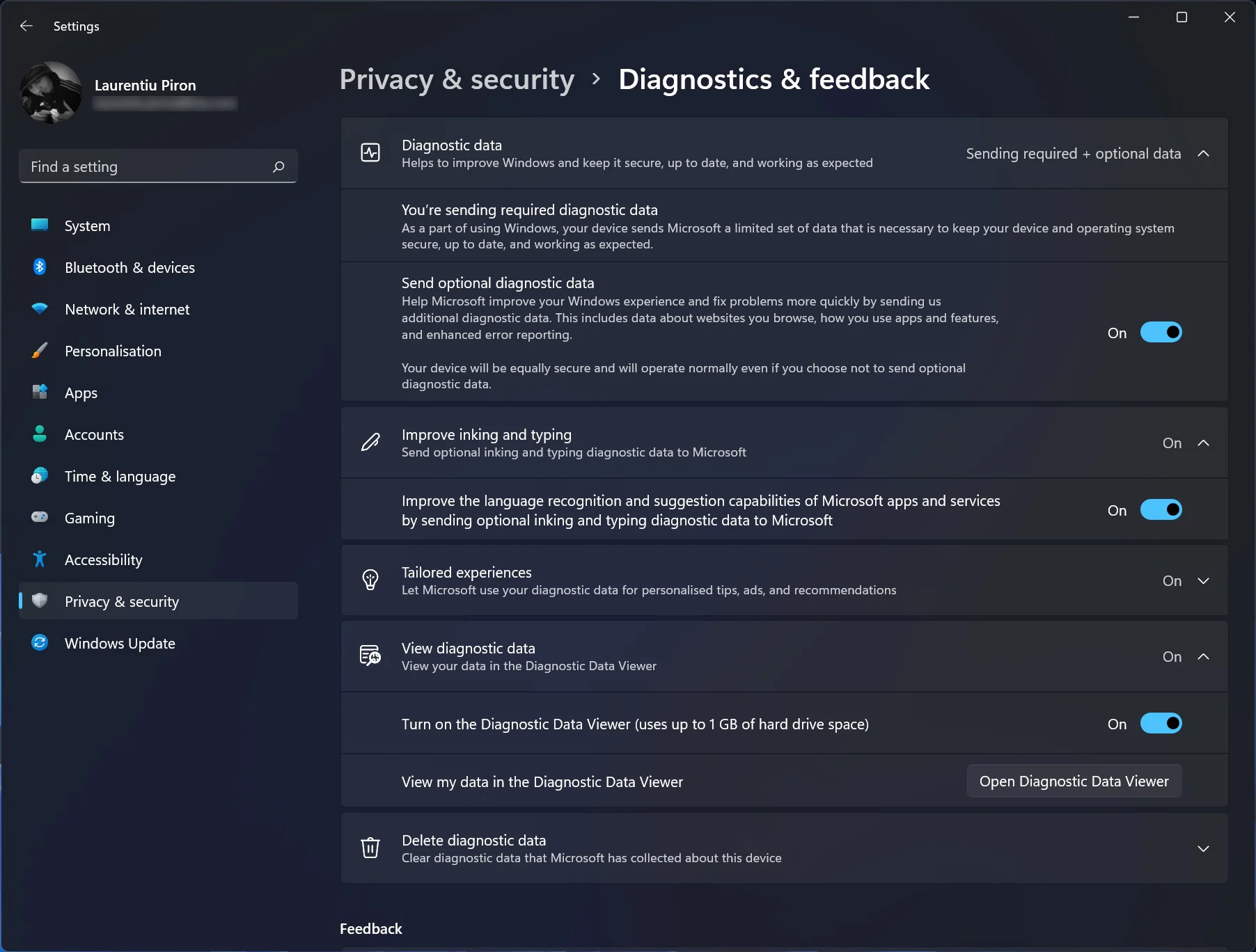
Task: Click the back arrow in Settings header
Action: tap(26, 26)
